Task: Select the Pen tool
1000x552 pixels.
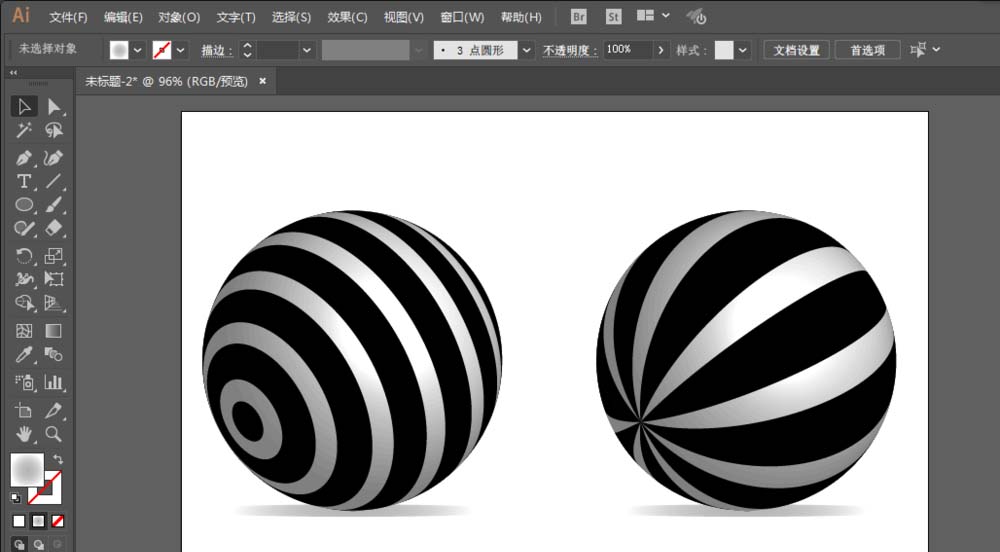Action: pyautogui.click(x=24, y=158)
